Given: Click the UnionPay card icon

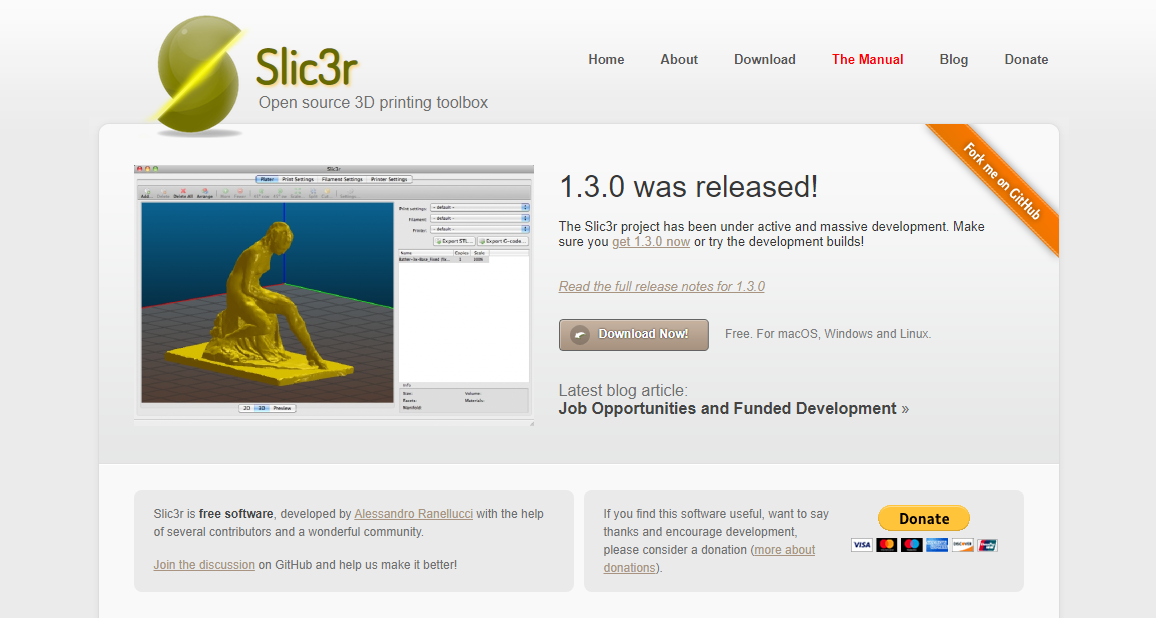Looking at the screenshot, I should [987, 545].
